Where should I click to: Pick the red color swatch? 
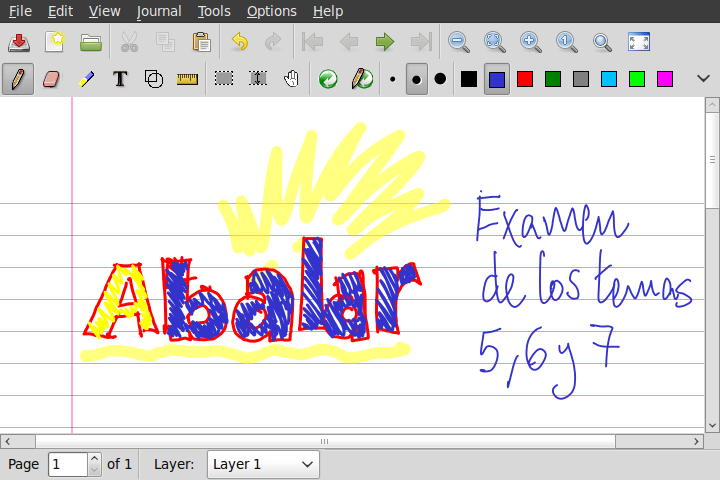point(525,79)
